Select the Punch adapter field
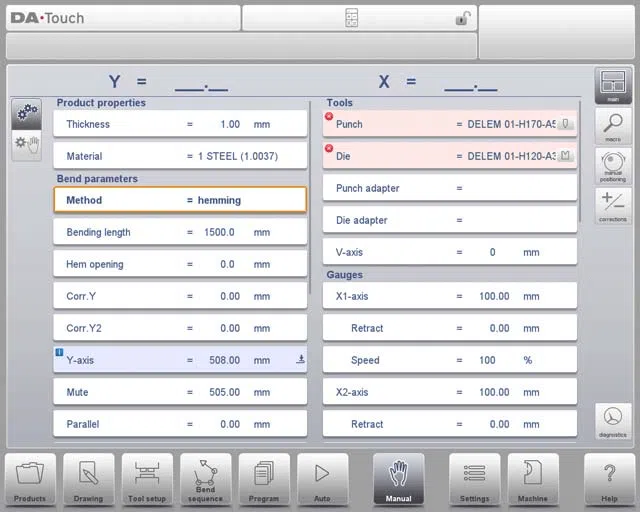The width and height of the screenshot is (640, 512). [450, 188]
